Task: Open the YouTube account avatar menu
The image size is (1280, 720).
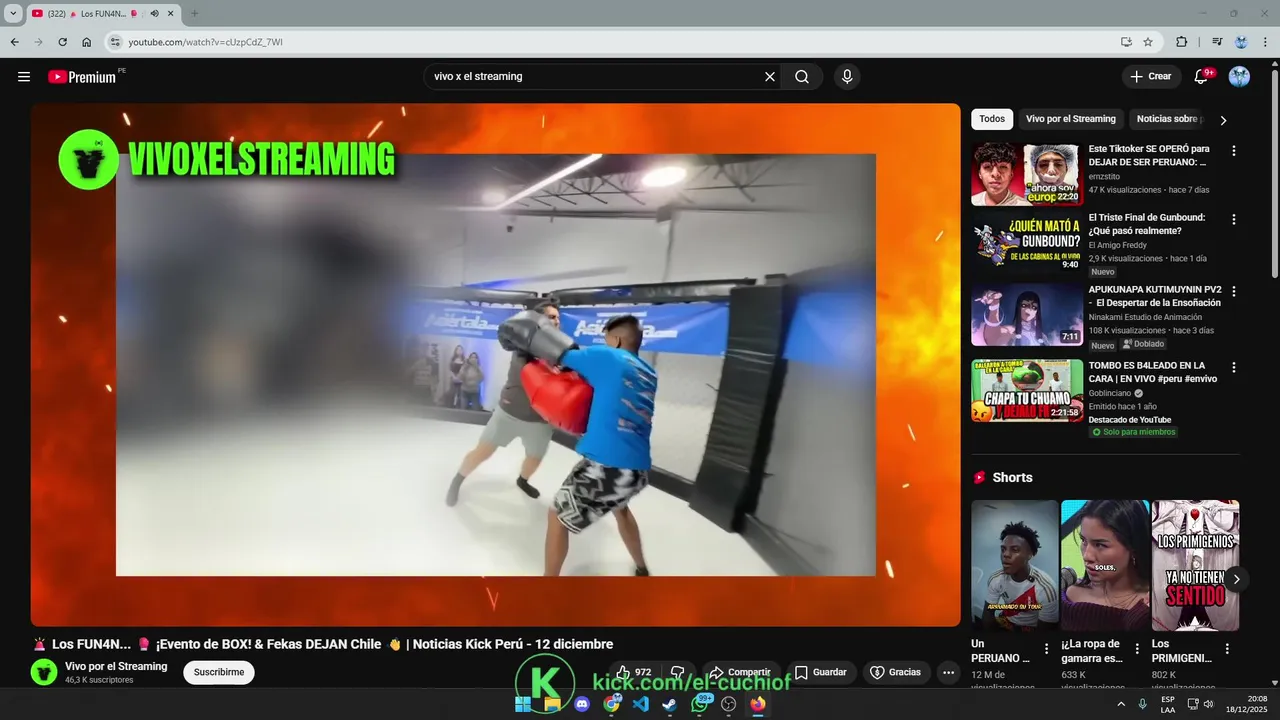Action: tap(1239, 77)
